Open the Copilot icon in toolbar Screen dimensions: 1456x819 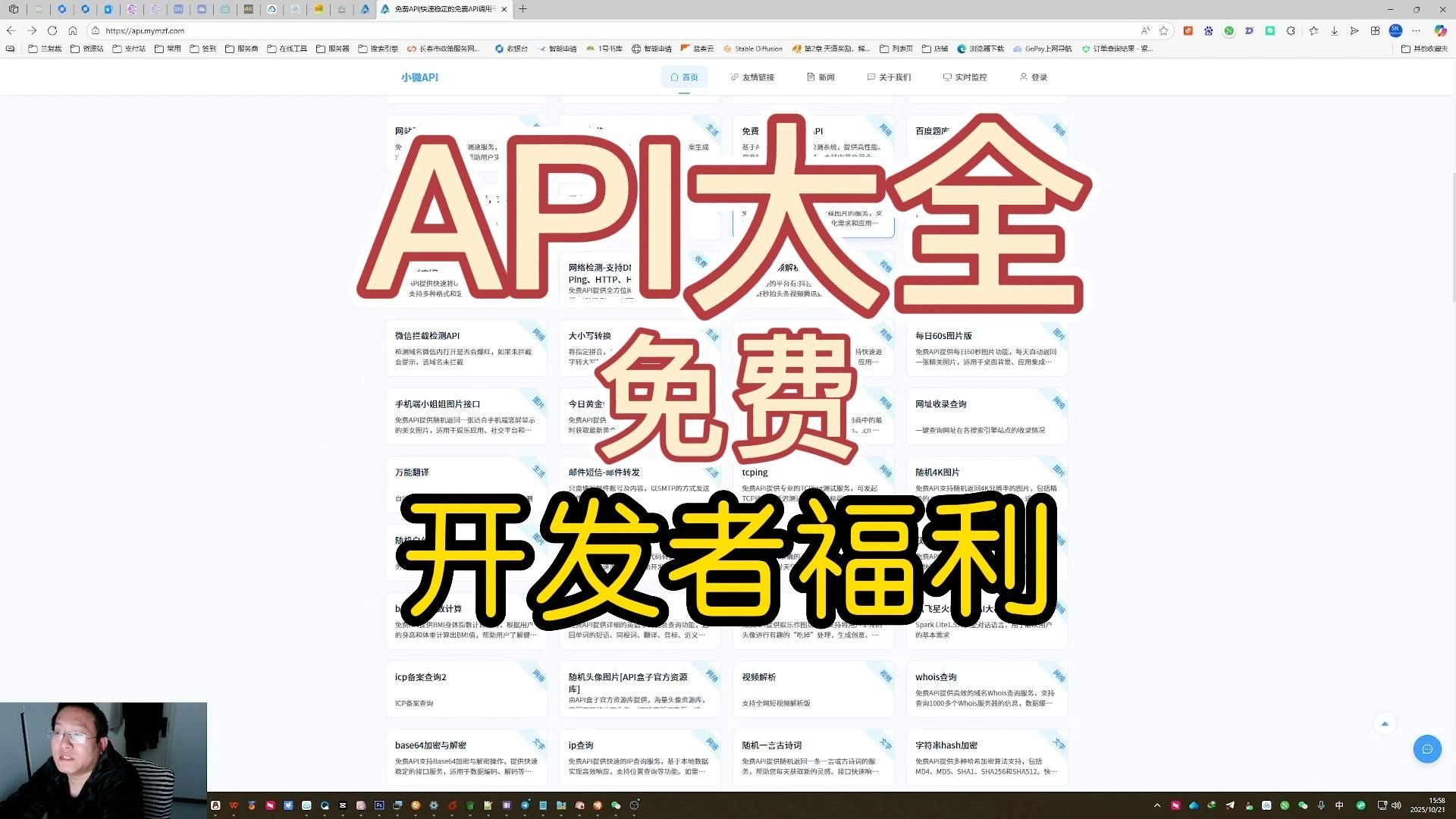point(1439,30)
